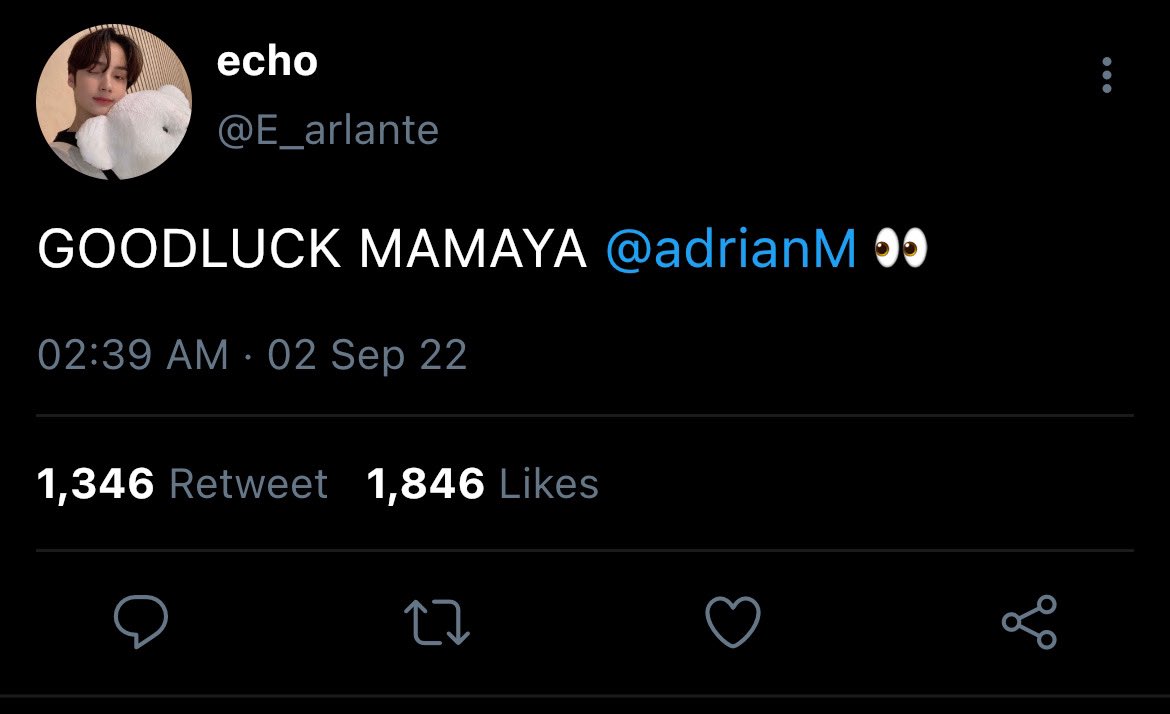Click the AM marker in the timestamp

197,354
